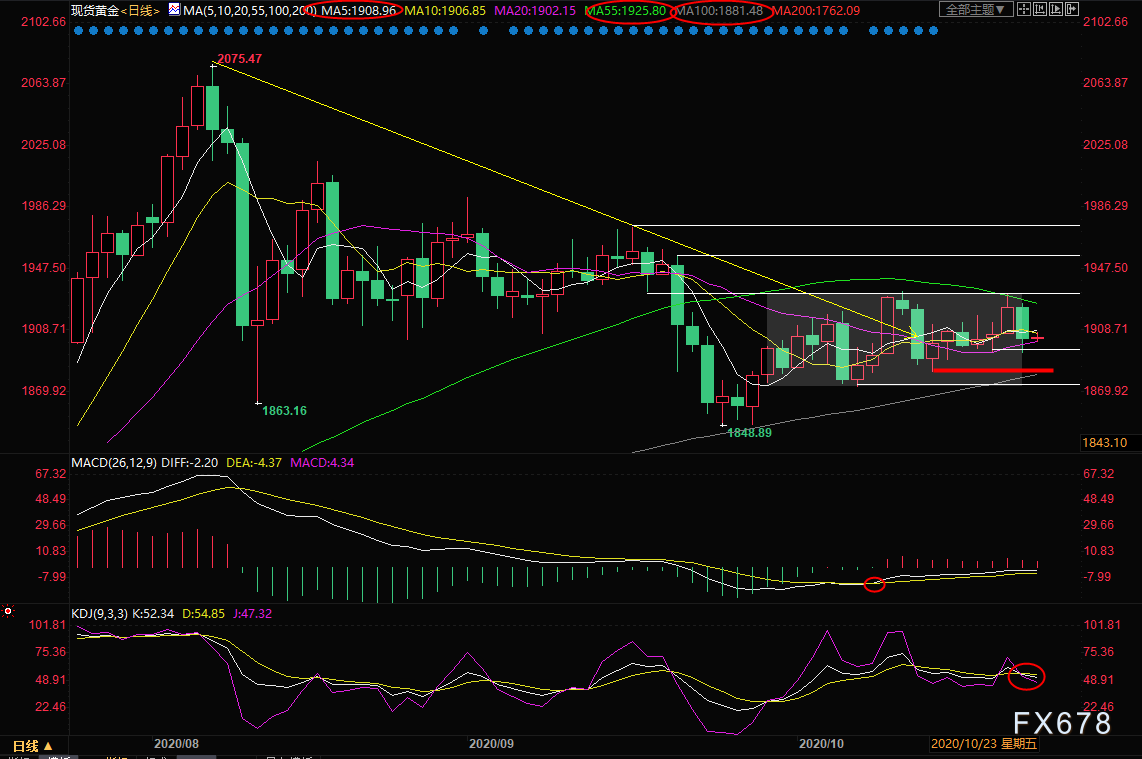
Task: Click the 2020/10/23 星期五 date box
Action: 983,744
